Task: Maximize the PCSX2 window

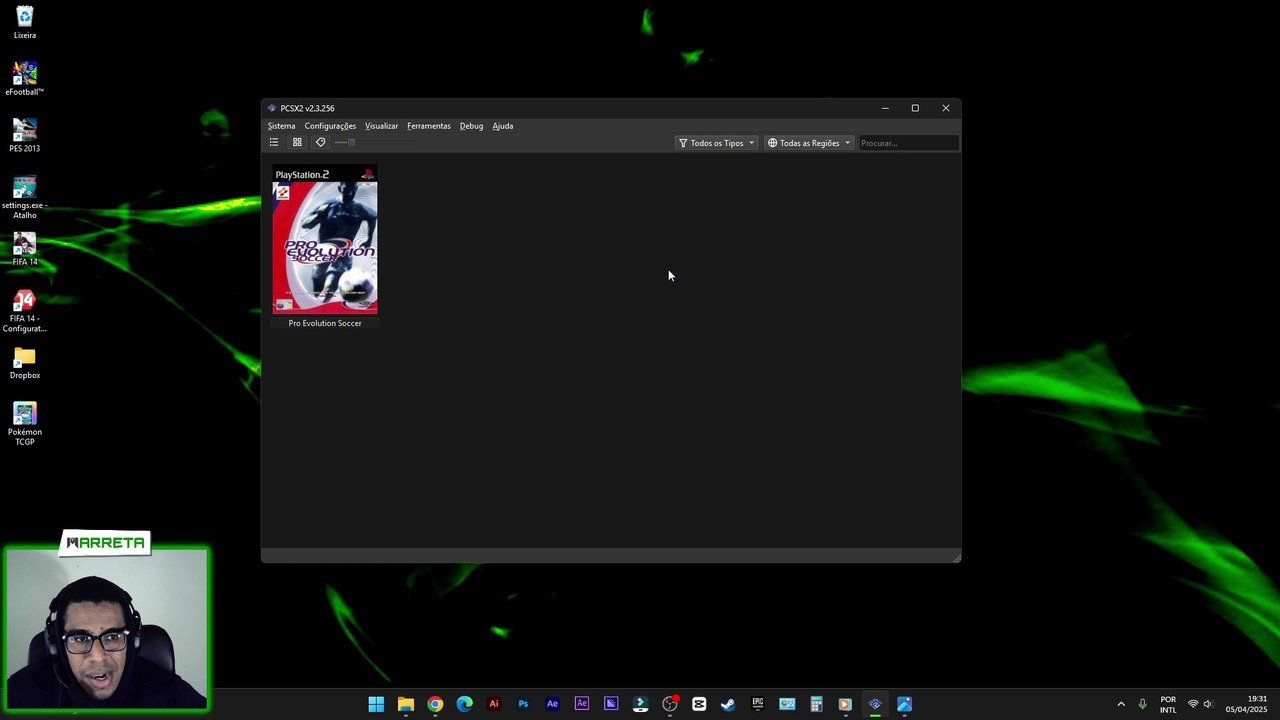Action: tap(915, 108)
